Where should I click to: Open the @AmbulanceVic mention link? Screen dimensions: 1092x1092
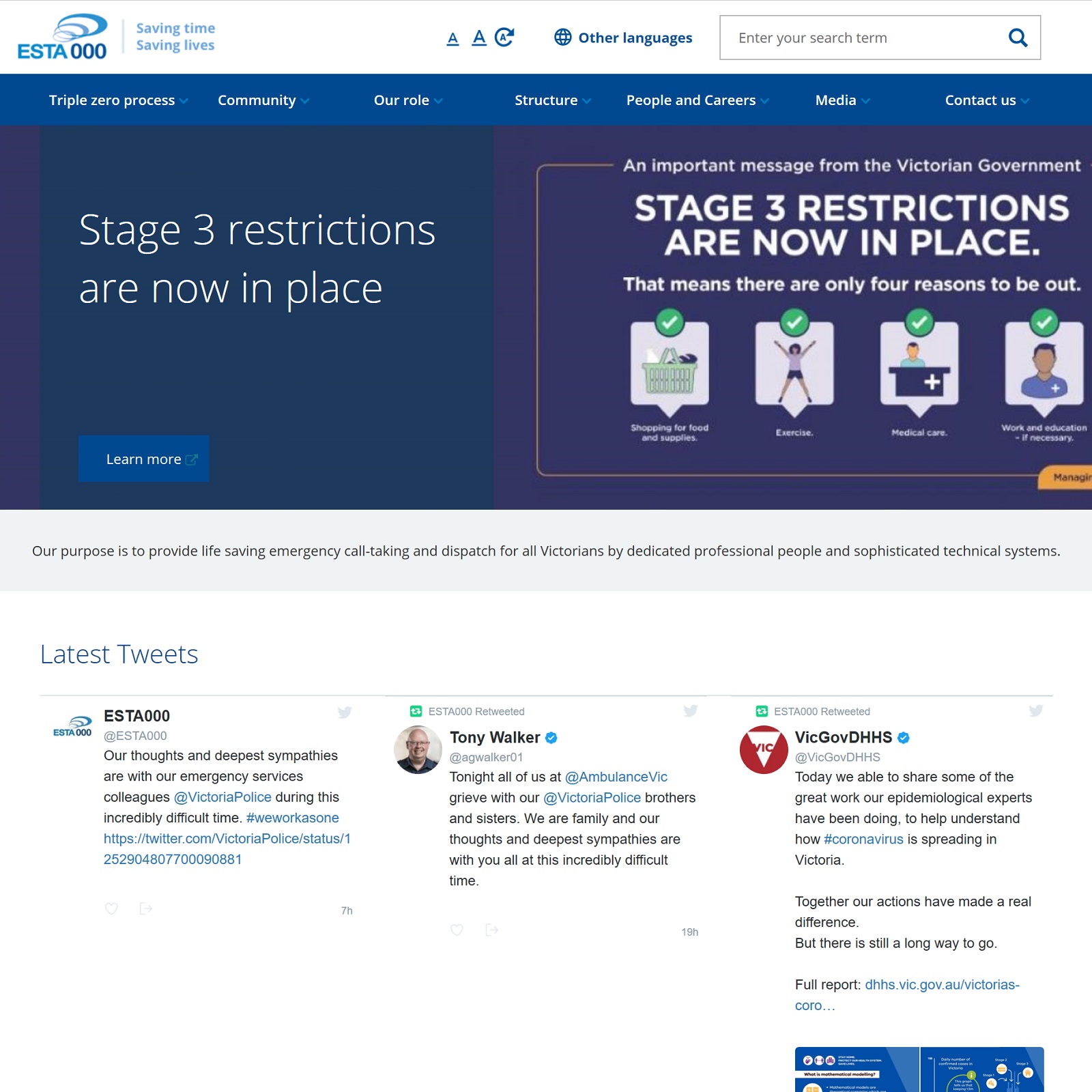(616, 777)
